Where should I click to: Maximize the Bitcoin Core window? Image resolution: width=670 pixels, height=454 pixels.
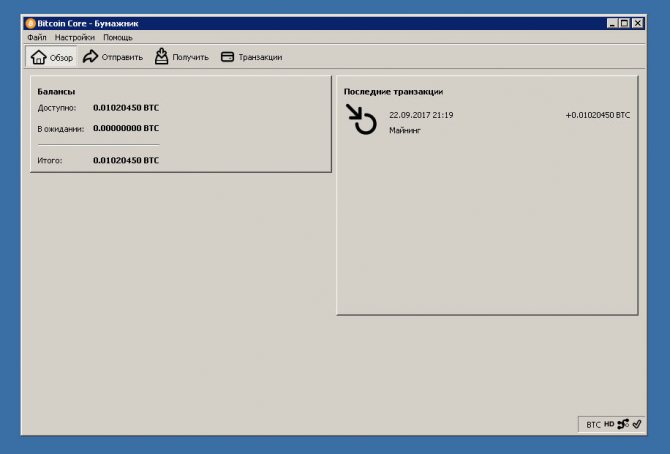click(x=624, y=23)
